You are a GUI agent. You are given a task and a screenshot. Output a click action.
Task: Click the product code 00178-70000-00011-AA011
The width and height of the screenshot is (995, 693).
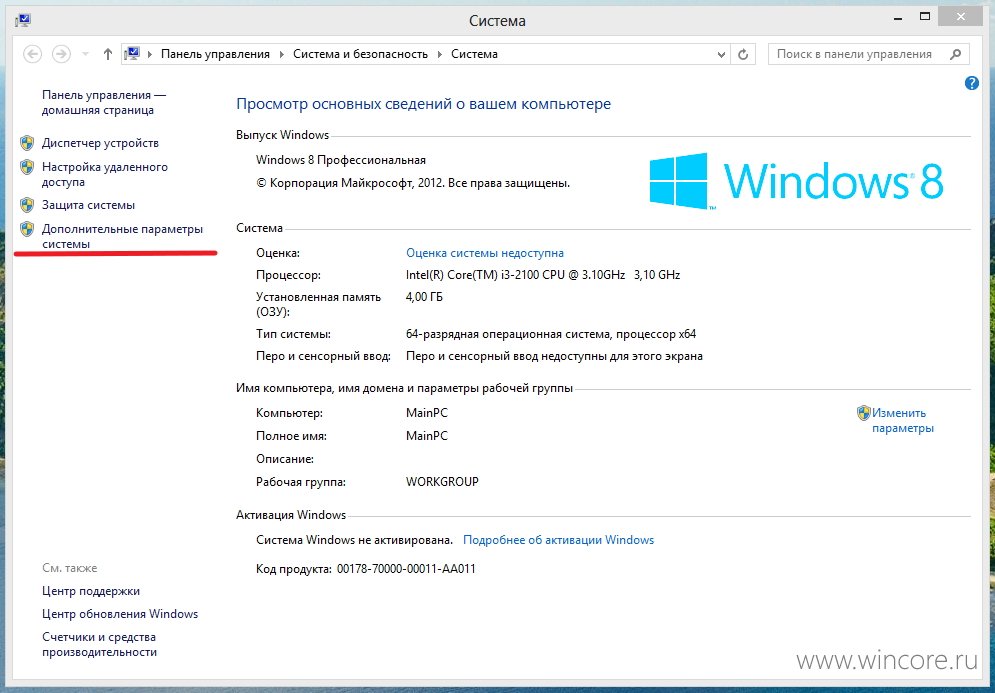click(406, 569)
